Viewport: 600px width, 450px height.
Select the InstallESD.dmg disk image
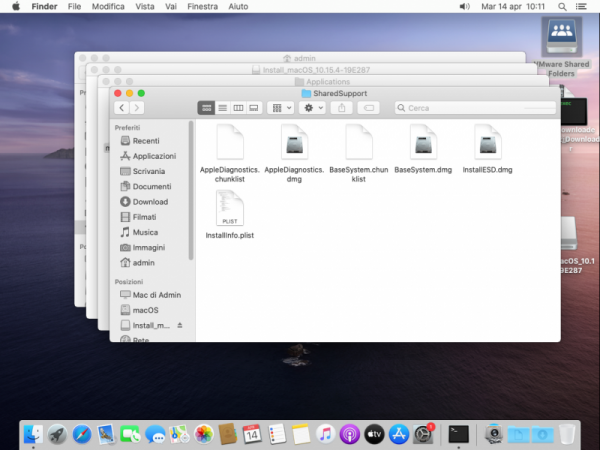point(488,148)
